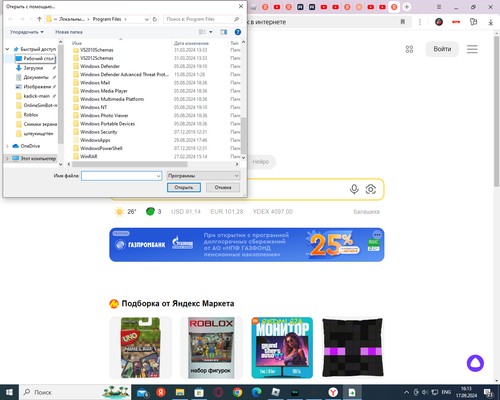Image resolution: width=500 pixels, height=400 pixels.
Task: Select Документы in the navigation pane
Action: tap(32, 77)
